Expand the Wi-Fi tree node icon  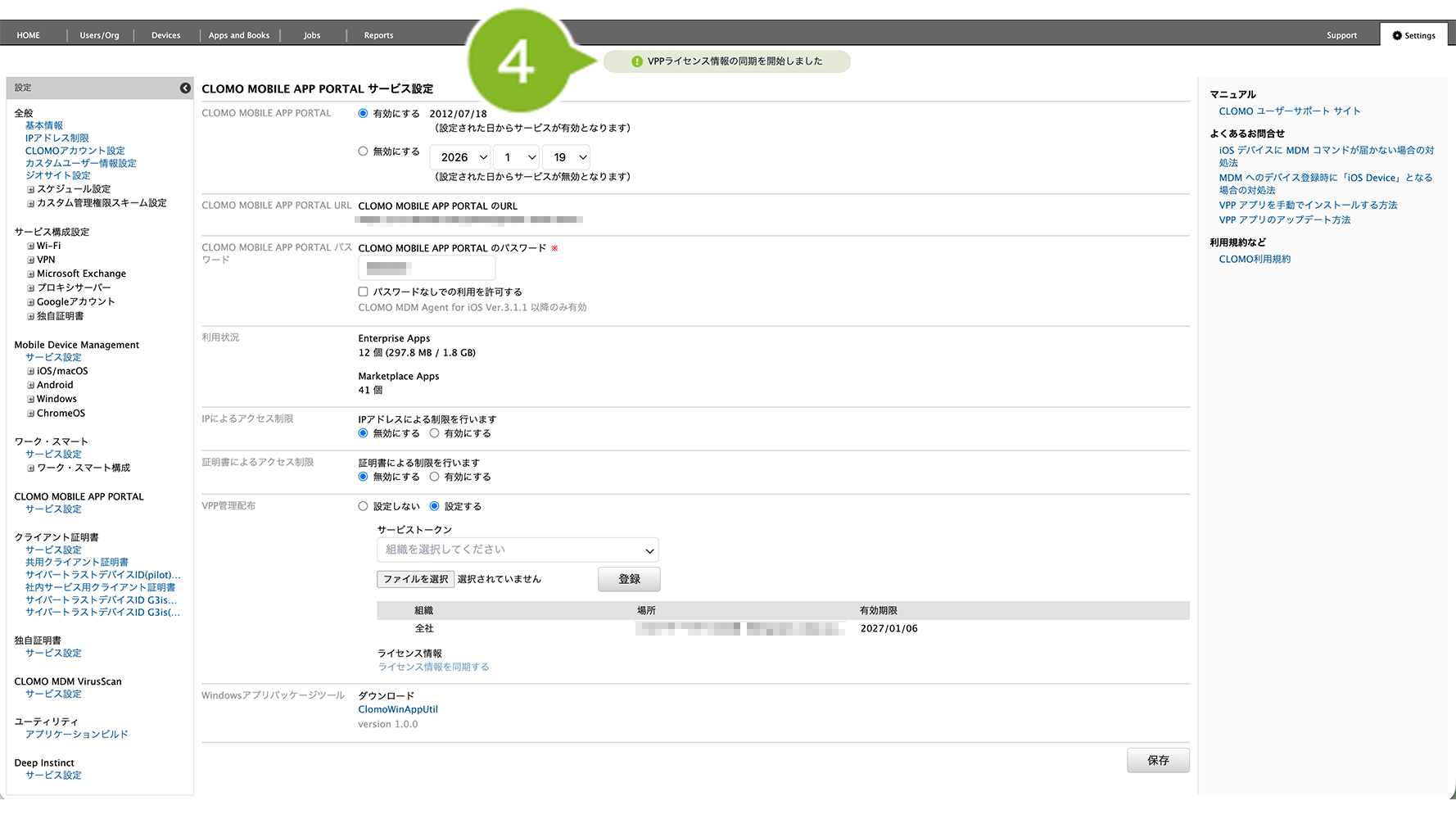pos(30,246)
